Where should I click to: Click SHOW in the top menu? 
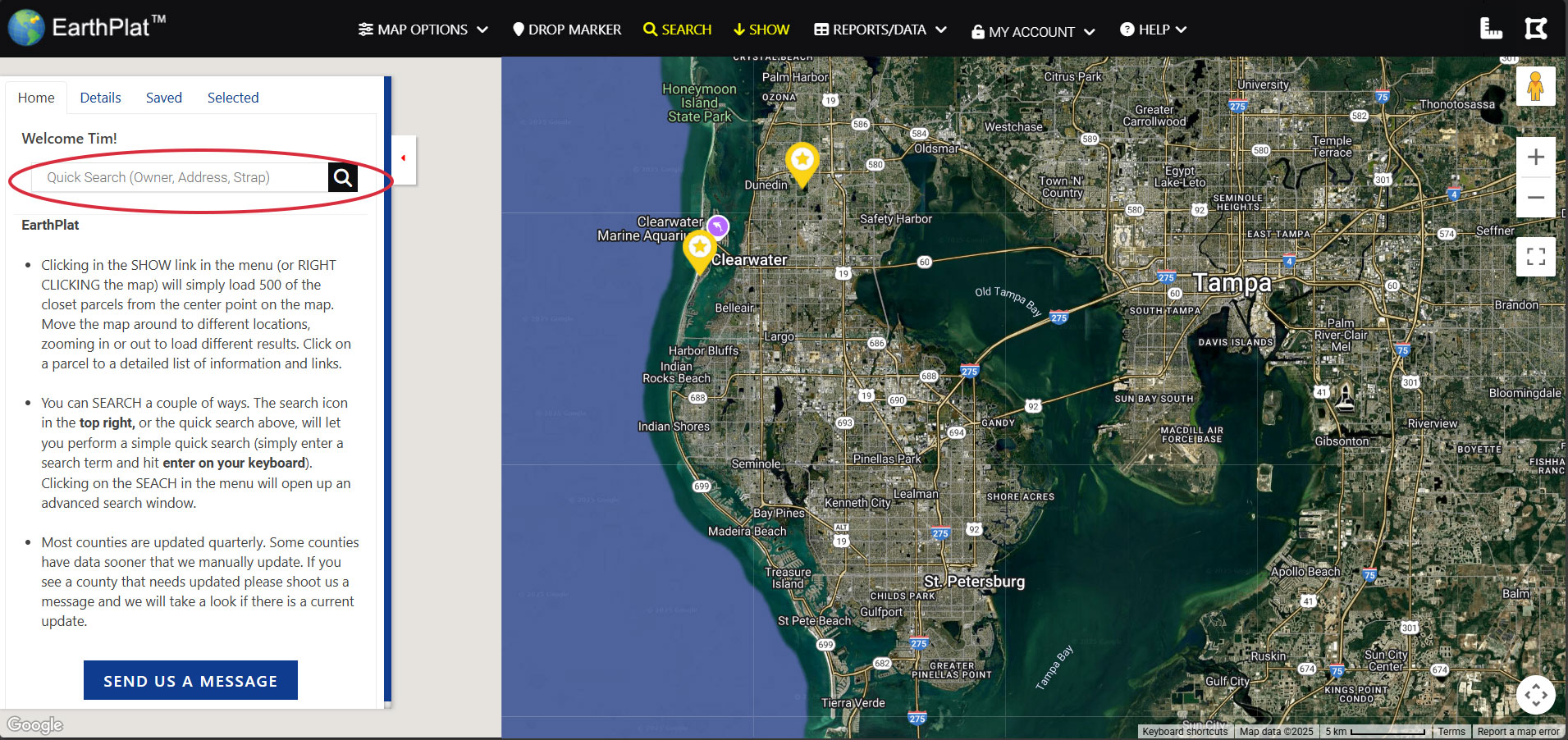coord(761,30)
